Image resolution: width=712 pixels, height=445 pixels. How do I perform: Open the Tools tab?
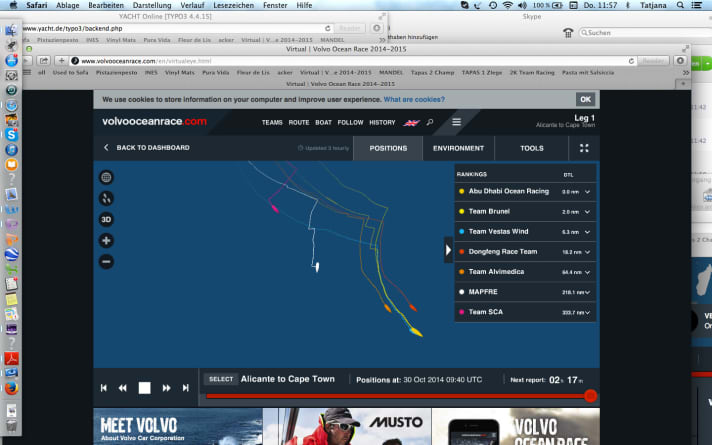tap(532, 148)
